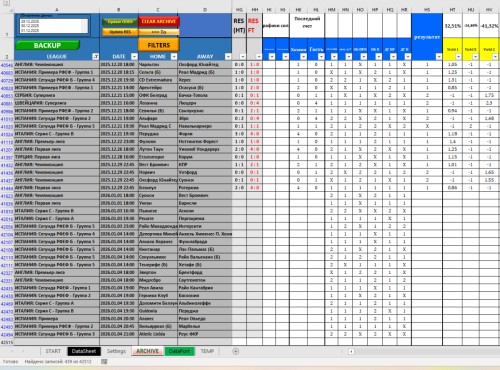Click the RES (HT) header cell
This screenshot has width=500, height=370.
239,26
